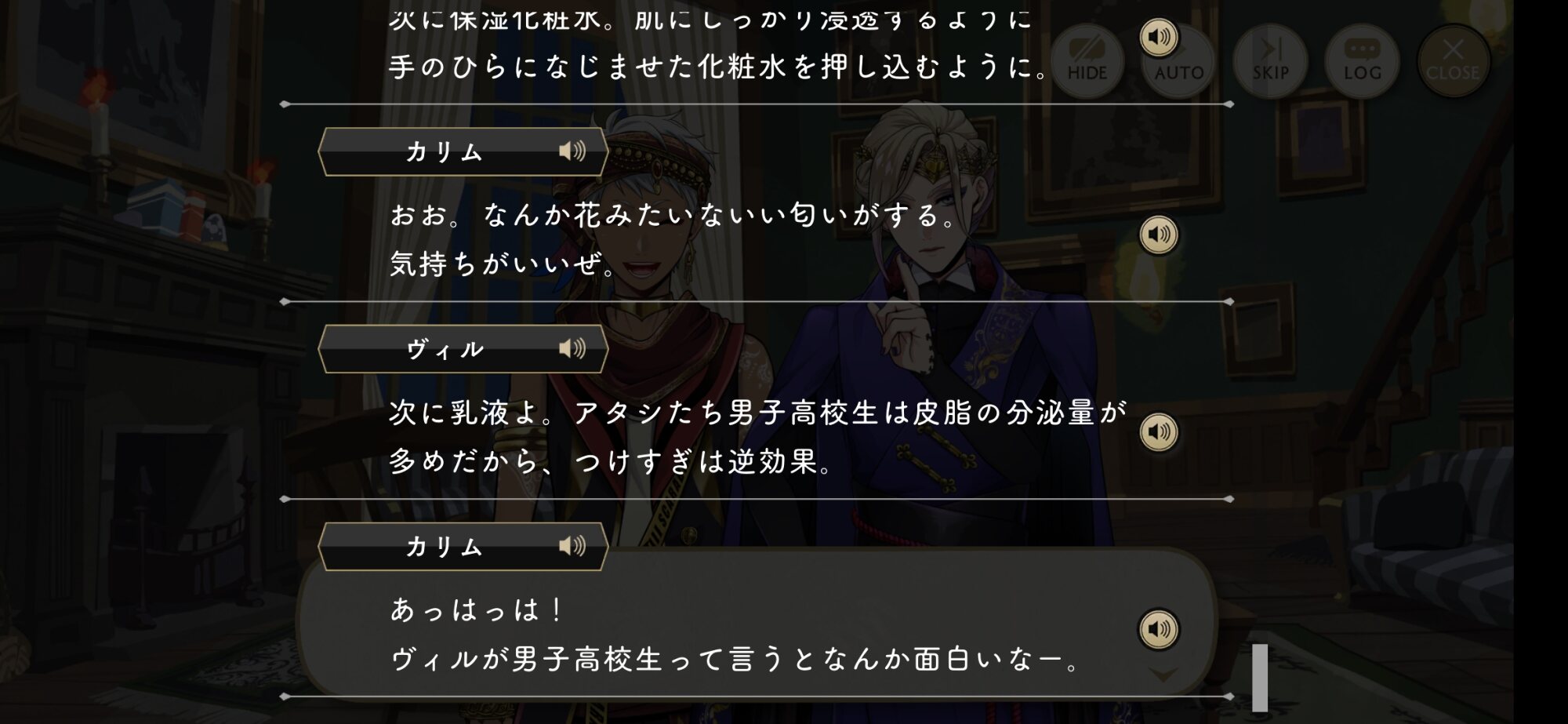This screenshot has width=1568, height=724.
Task: Tap the おお。なんか花みたい dialogue text
Action: tap(673, 238)
